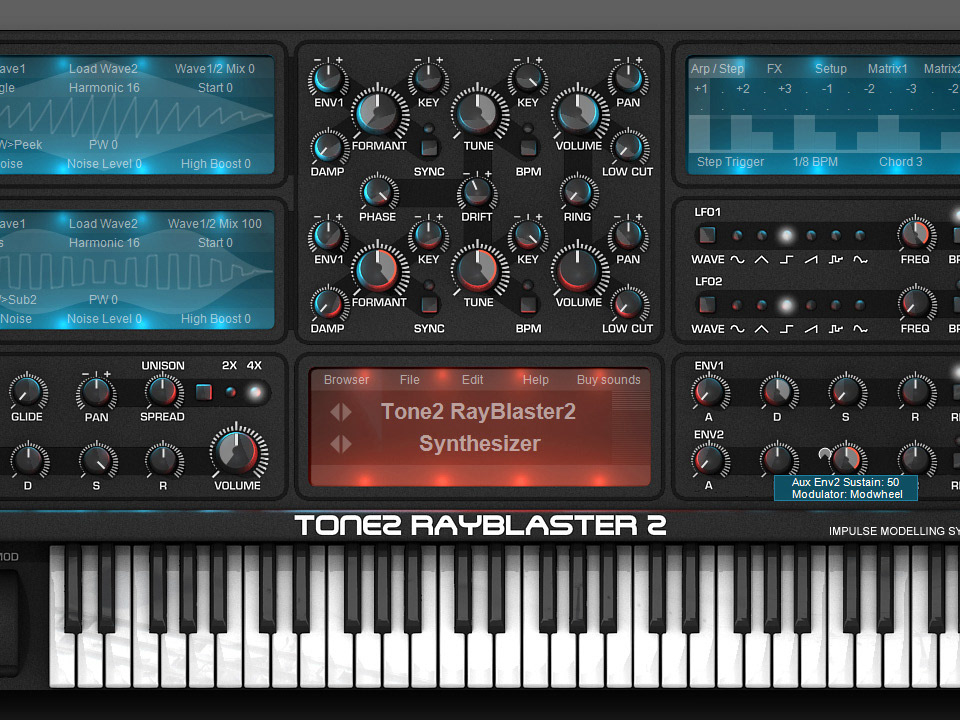Open Load Wave2 beside Wave1/2 Mix 0
960x720 pixels.
103,69
